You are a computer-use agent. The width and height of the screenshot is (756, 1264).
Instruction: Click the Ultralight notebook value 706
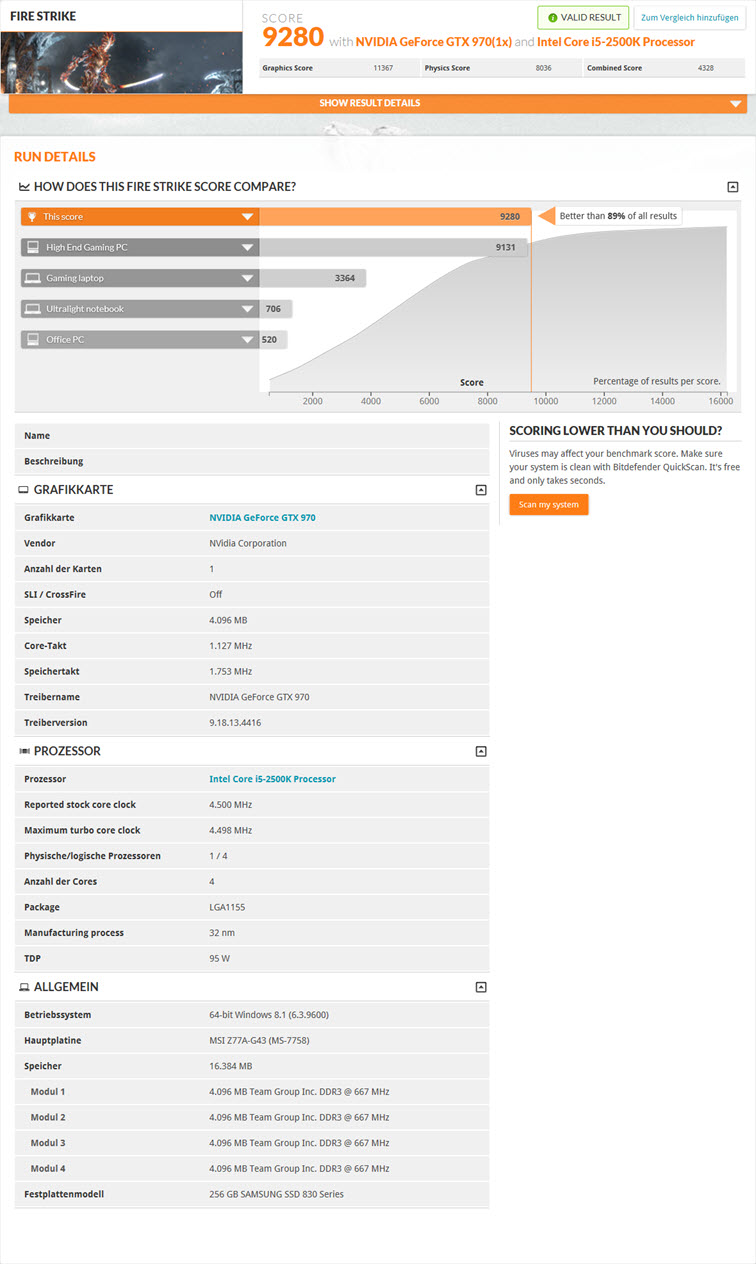pyautogui.click(x=274, y=309)
